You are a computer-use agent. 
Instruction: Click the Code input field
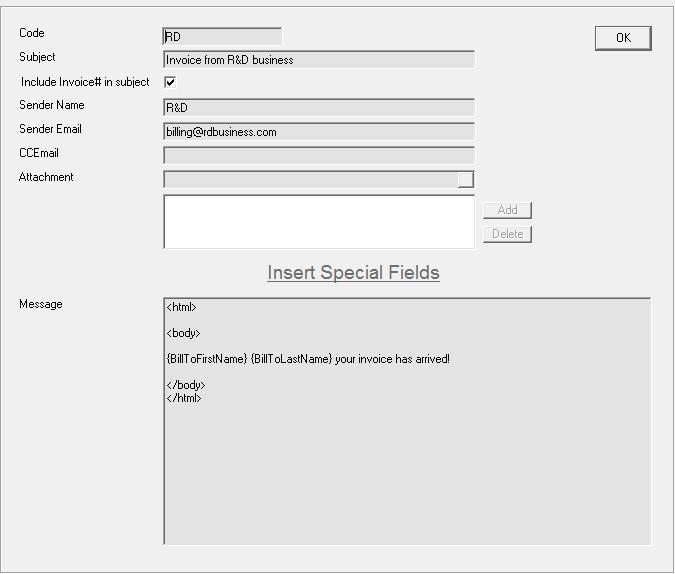[222, 37]
